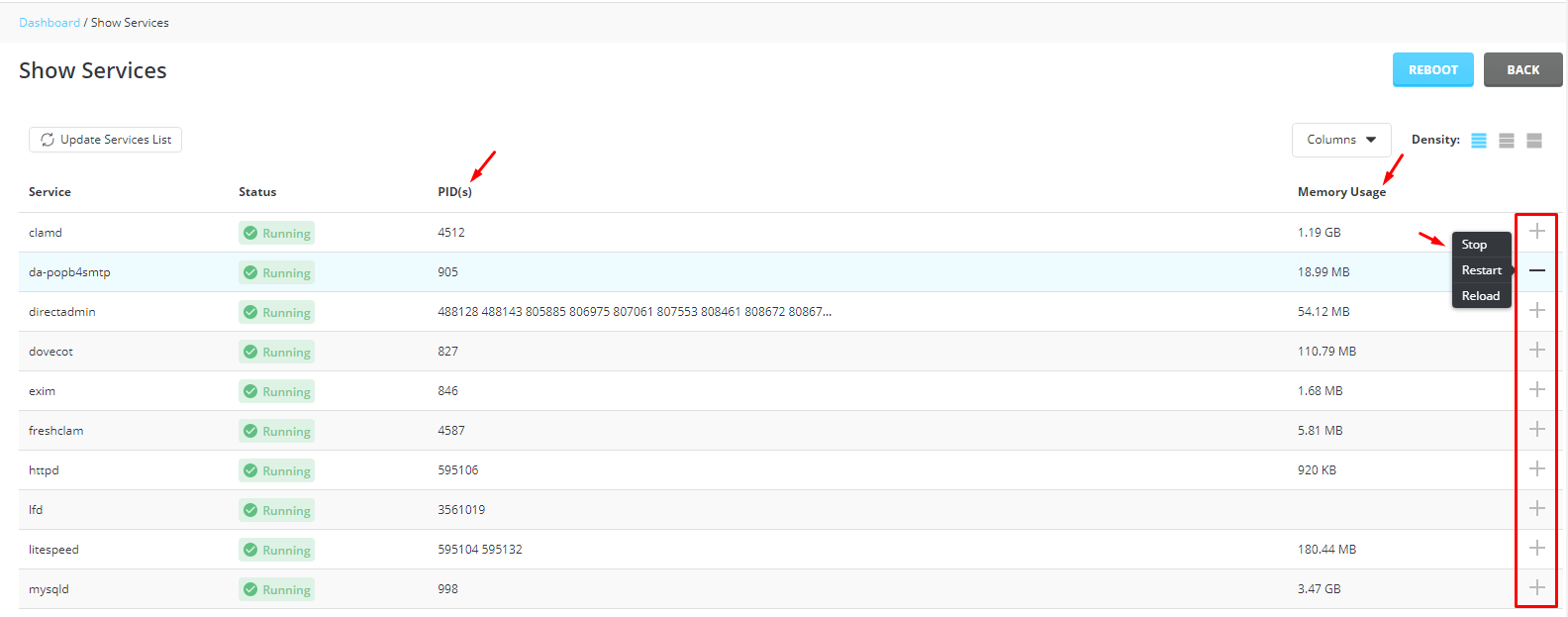
Task: Click truncated directadmin PID list
Action: point(635,312)
